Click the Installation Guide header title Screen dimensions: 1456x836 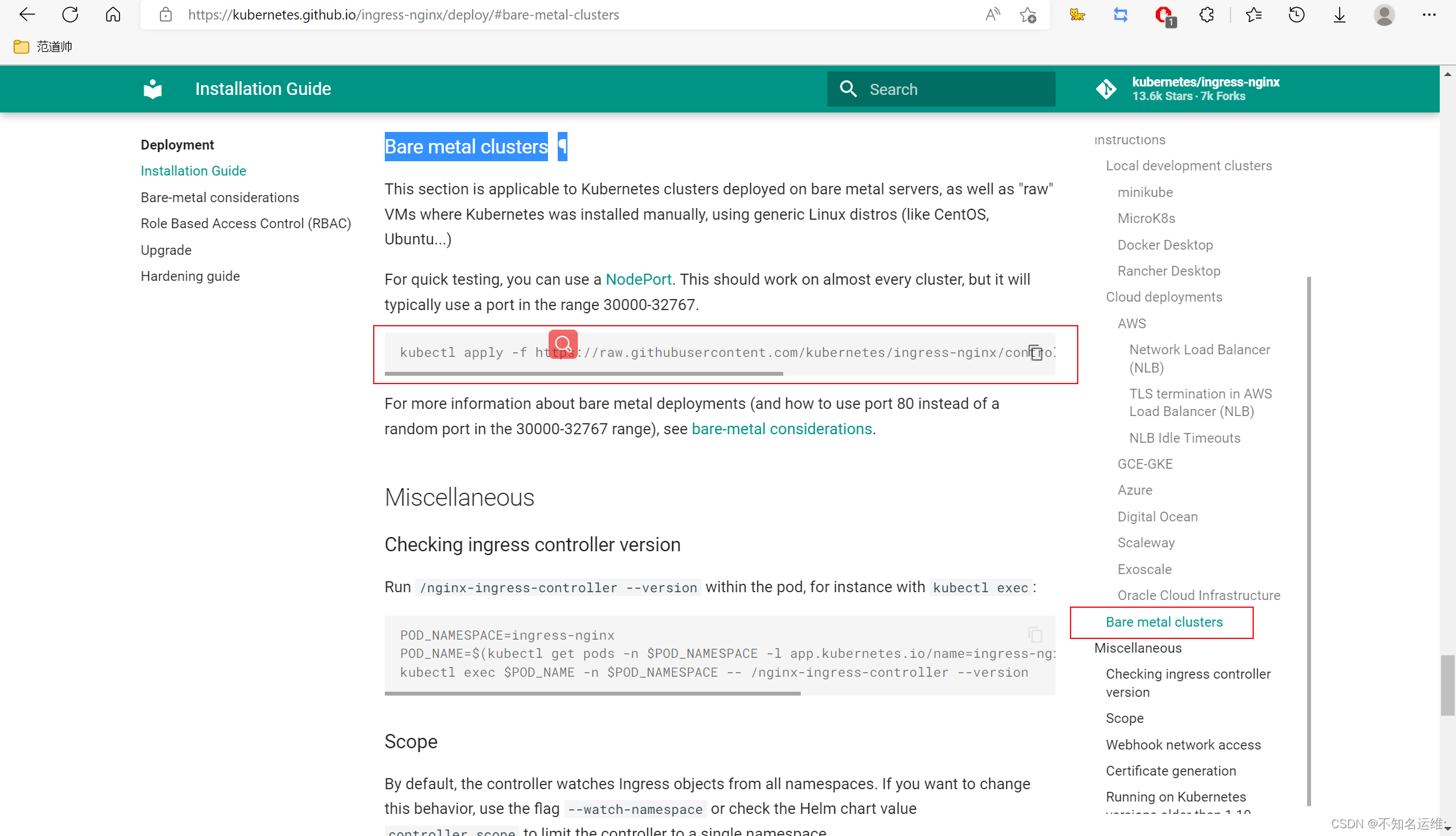[x=263, y=89]
